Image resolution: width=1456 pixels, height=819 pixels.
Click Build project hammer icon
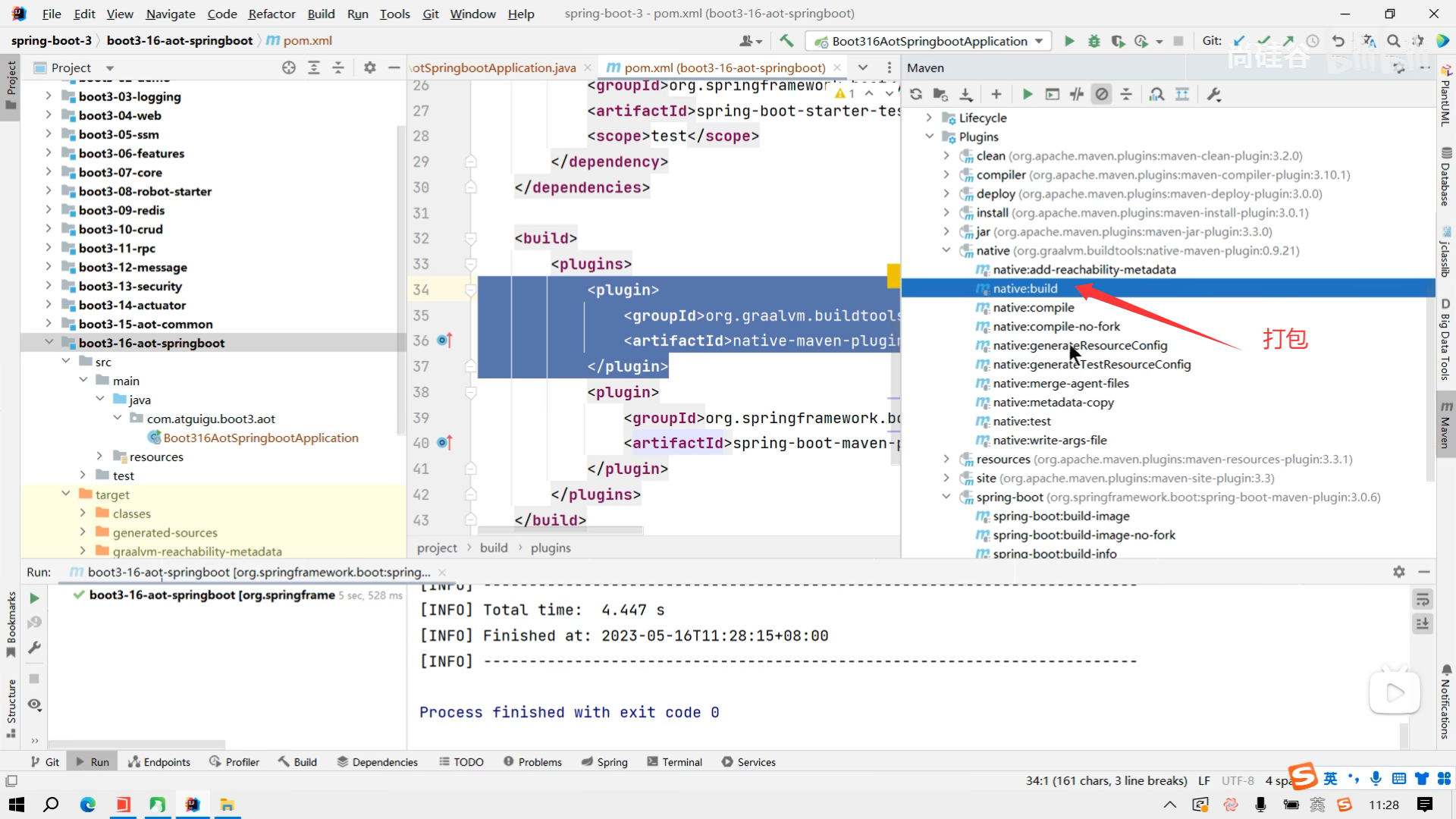click(x=786, y=41)
